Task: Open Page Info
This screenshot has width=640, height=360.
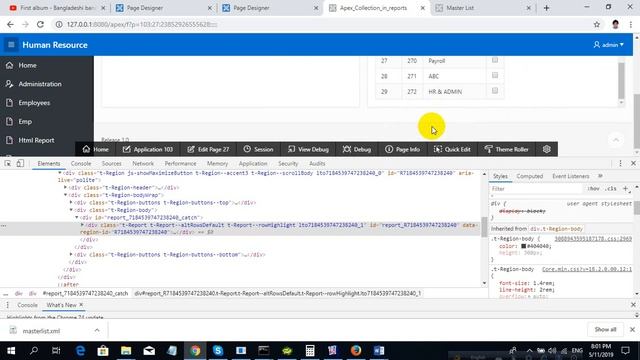Action: click(402, 149)
